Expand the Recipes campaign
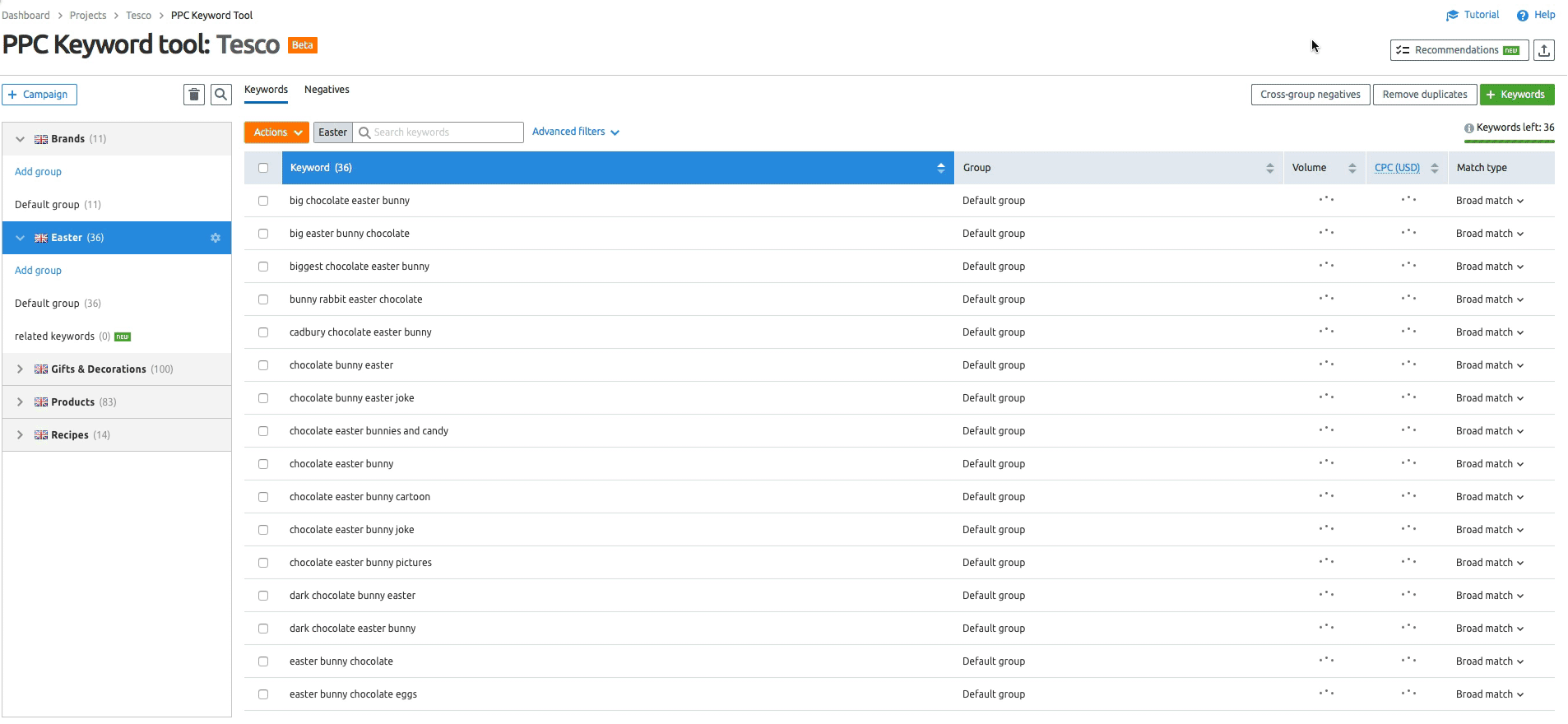This screenshot has height=724, width=1568. pos(20,435)
